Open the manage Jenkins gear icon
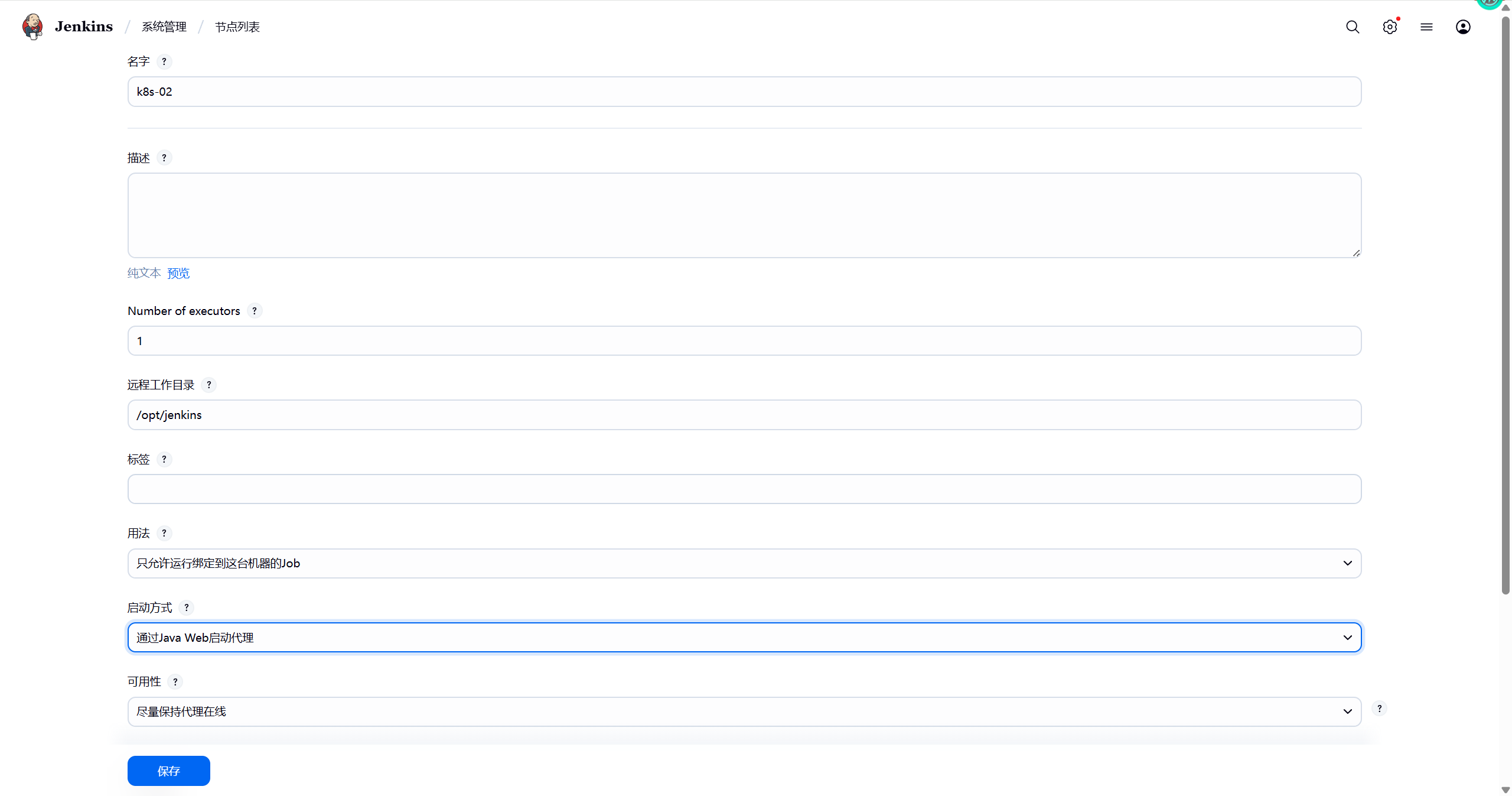Viewport: 1512px width, 796px height. pos(1390,27)
